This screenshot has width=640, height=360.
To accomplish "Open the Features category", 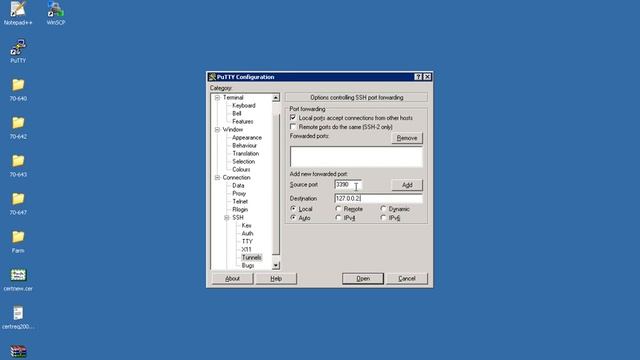I will tap(242, 122).
